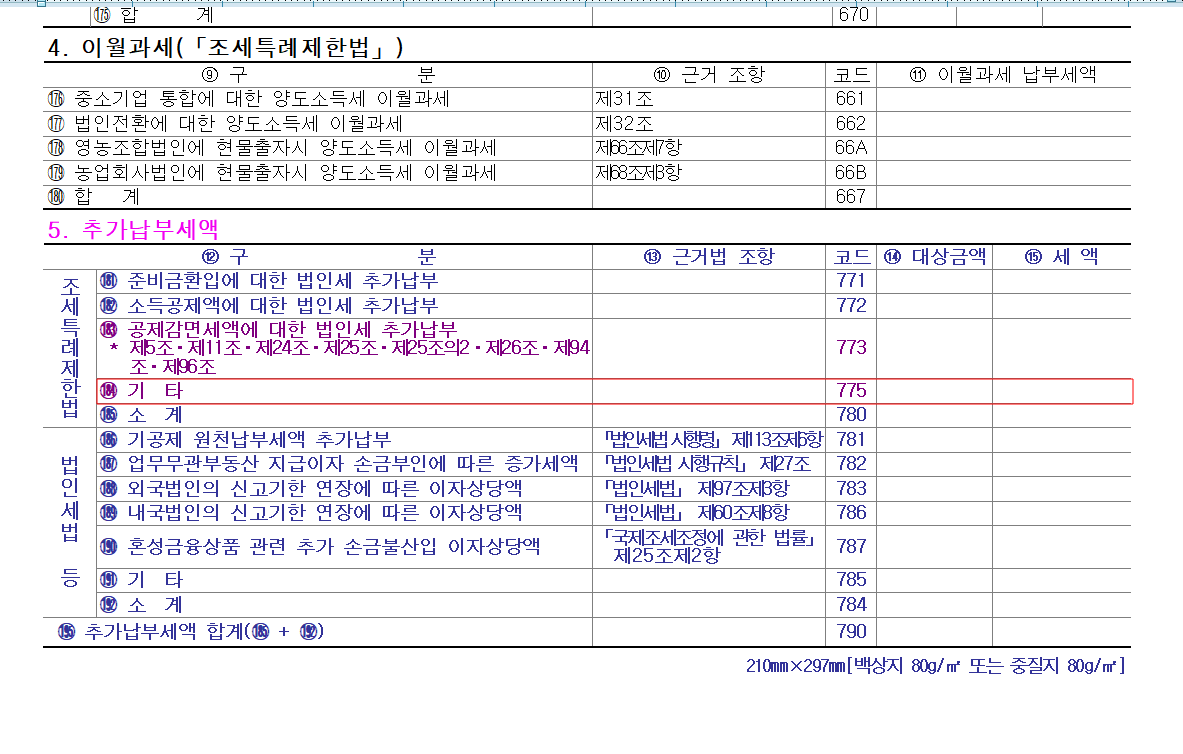Click code cell '785'

click(x=851, y=580)
